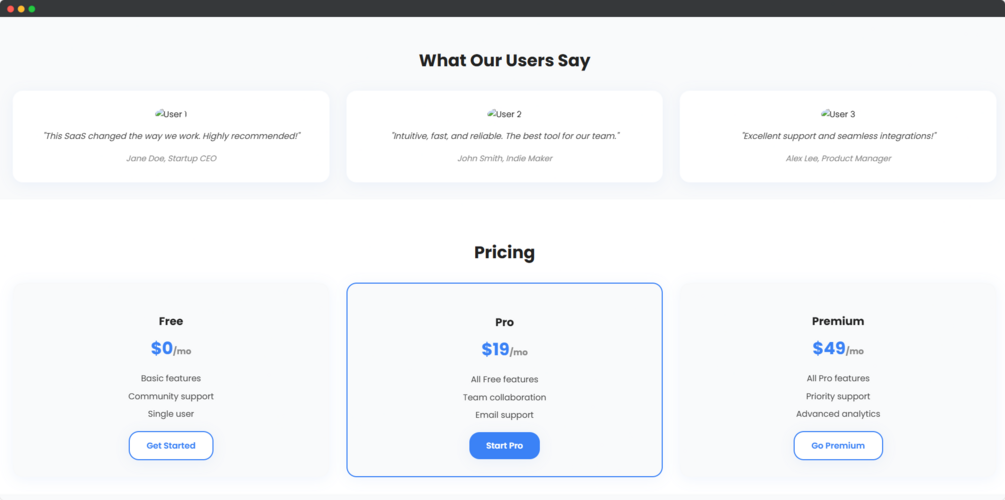Click the Go Premium button
The height and width of the screenshot is (500, 1005).
[x=838, y=446]
